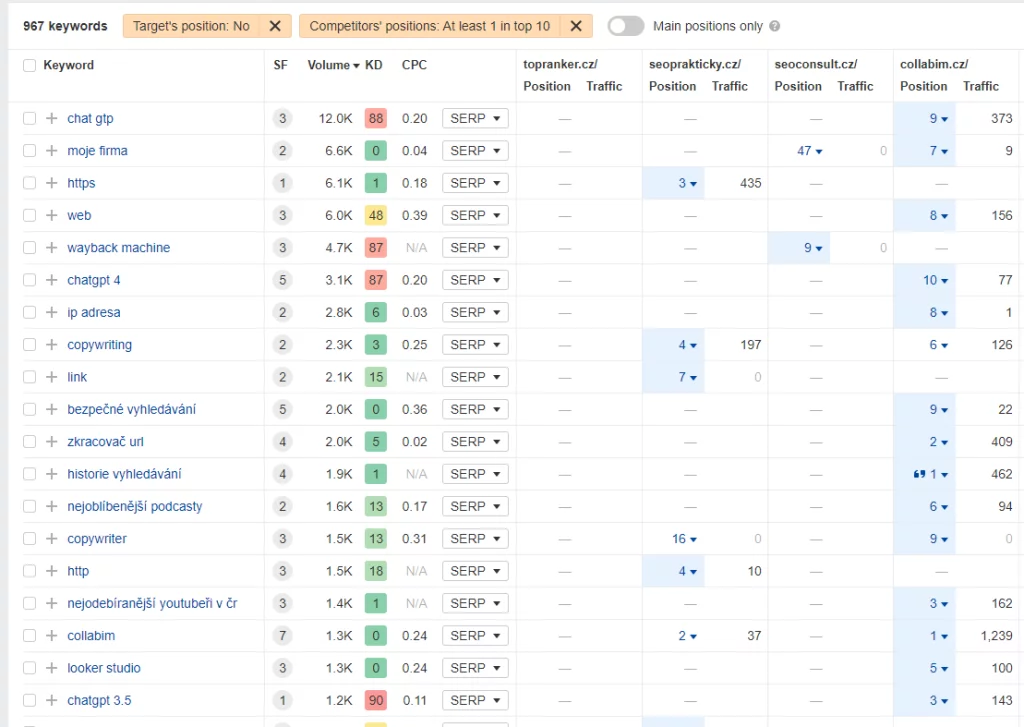Sort table by Volume column

click(333, 65)
